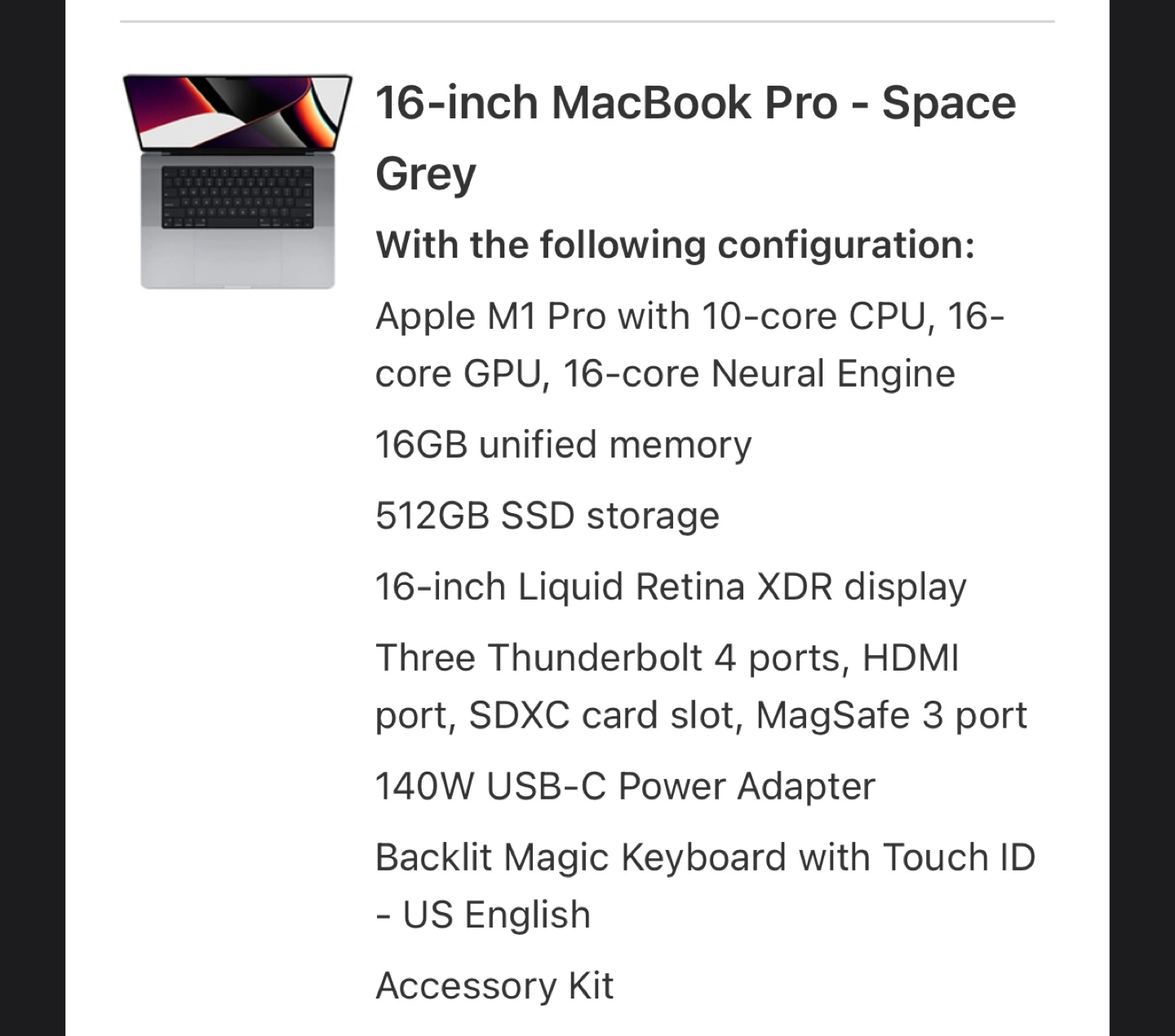Click the 'Accessory Kit' item
This screenshot has height=1036, width=1175.
click(494, 985)
